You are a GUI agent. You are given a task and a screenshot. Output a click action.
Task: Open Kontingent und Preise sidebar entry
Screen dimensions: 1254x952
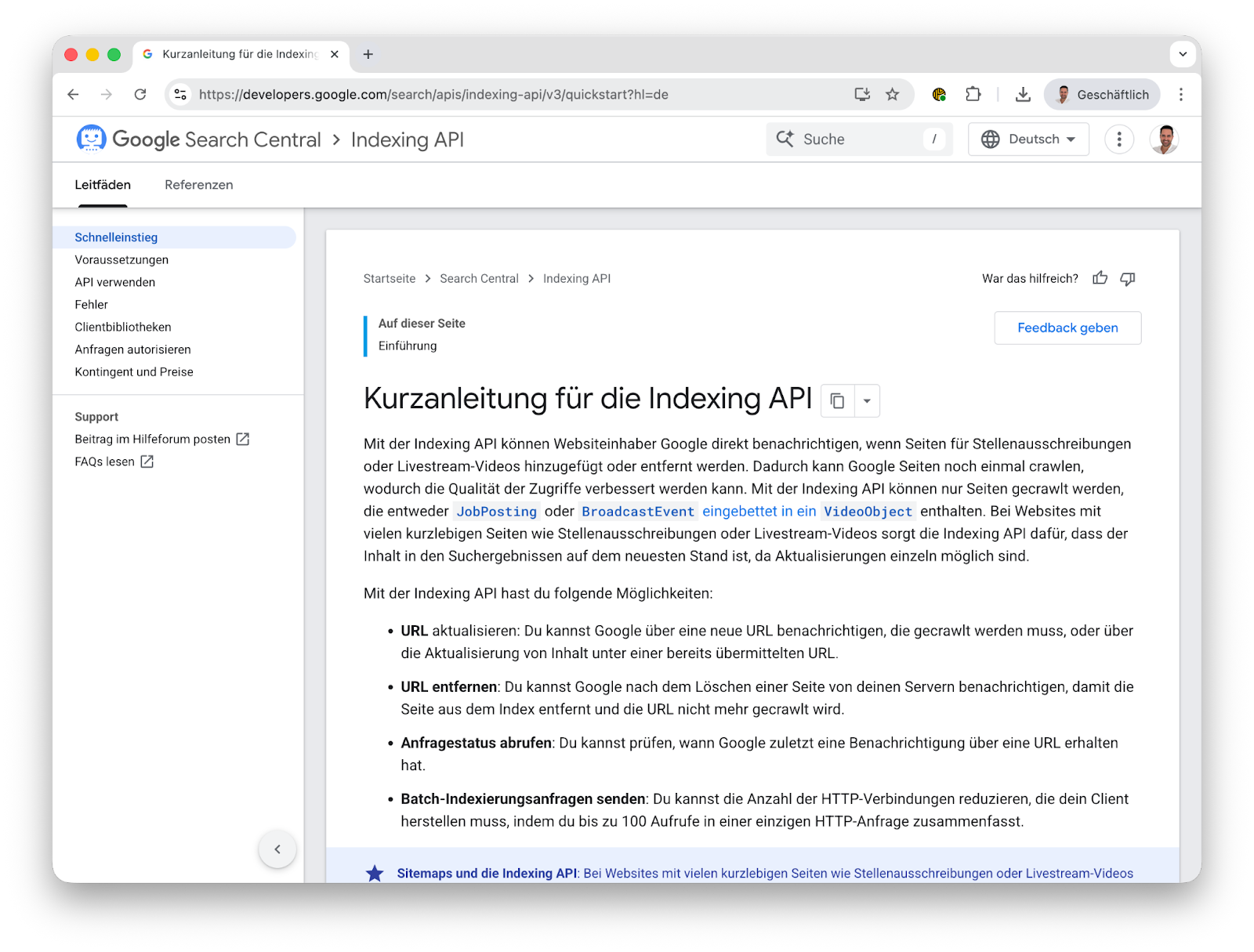click(x=134, y=372)
